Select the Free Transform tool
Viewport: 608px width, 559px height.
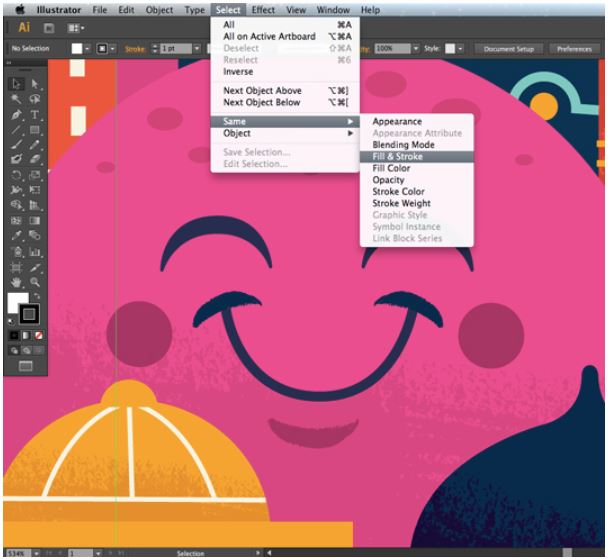tap(35, 190)
